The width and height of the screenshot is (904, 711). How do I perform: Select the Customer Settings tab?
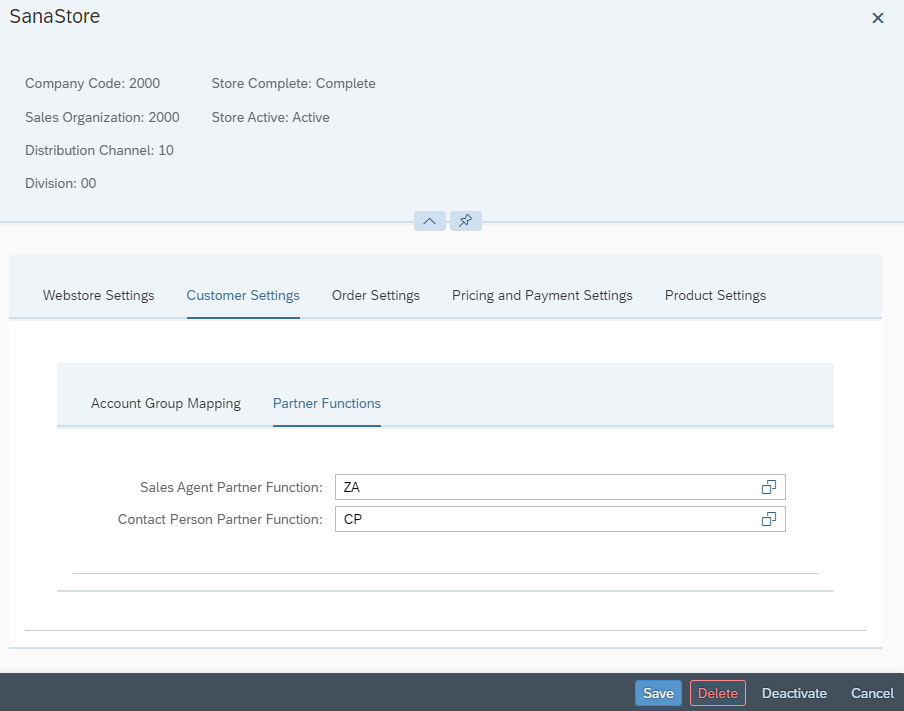[x=243, y=295]
